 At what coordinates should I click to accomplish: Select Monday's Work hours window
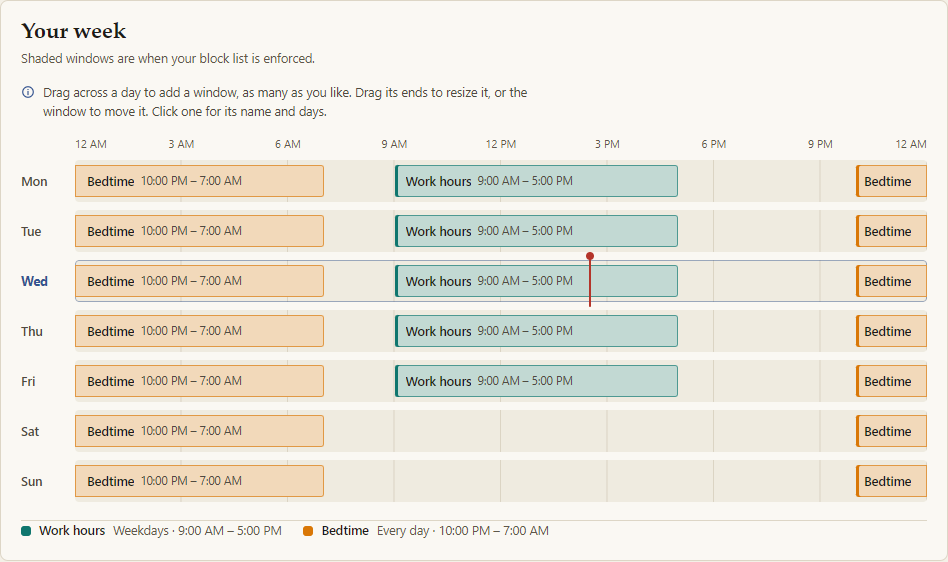pyautogui.click(x=536, y=181)
